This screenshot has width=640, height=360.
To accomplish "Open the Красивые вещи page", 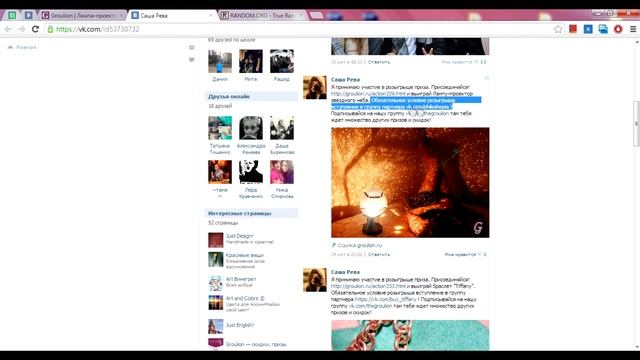I will (244, 255).
